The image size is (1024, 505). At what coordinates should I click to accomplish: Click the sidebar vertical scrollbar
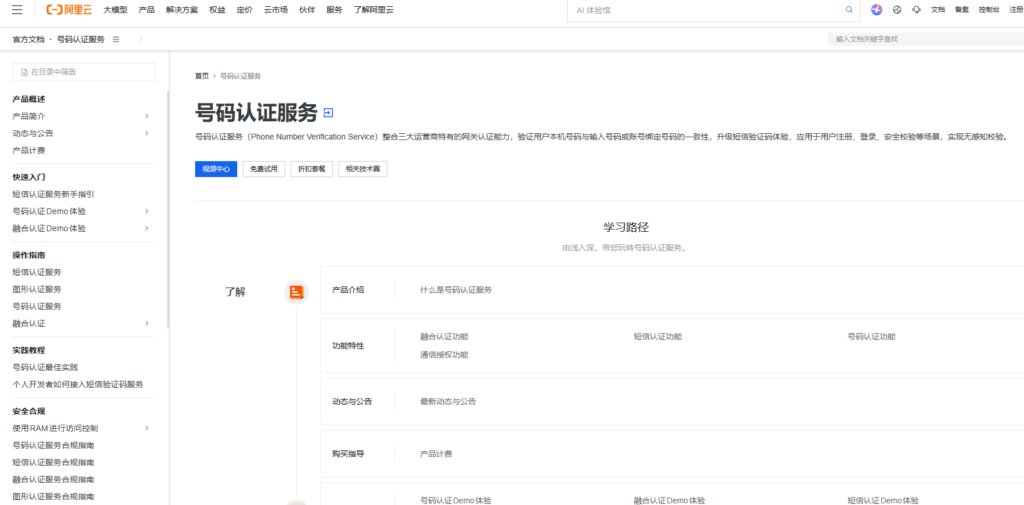tap(168, 209)
